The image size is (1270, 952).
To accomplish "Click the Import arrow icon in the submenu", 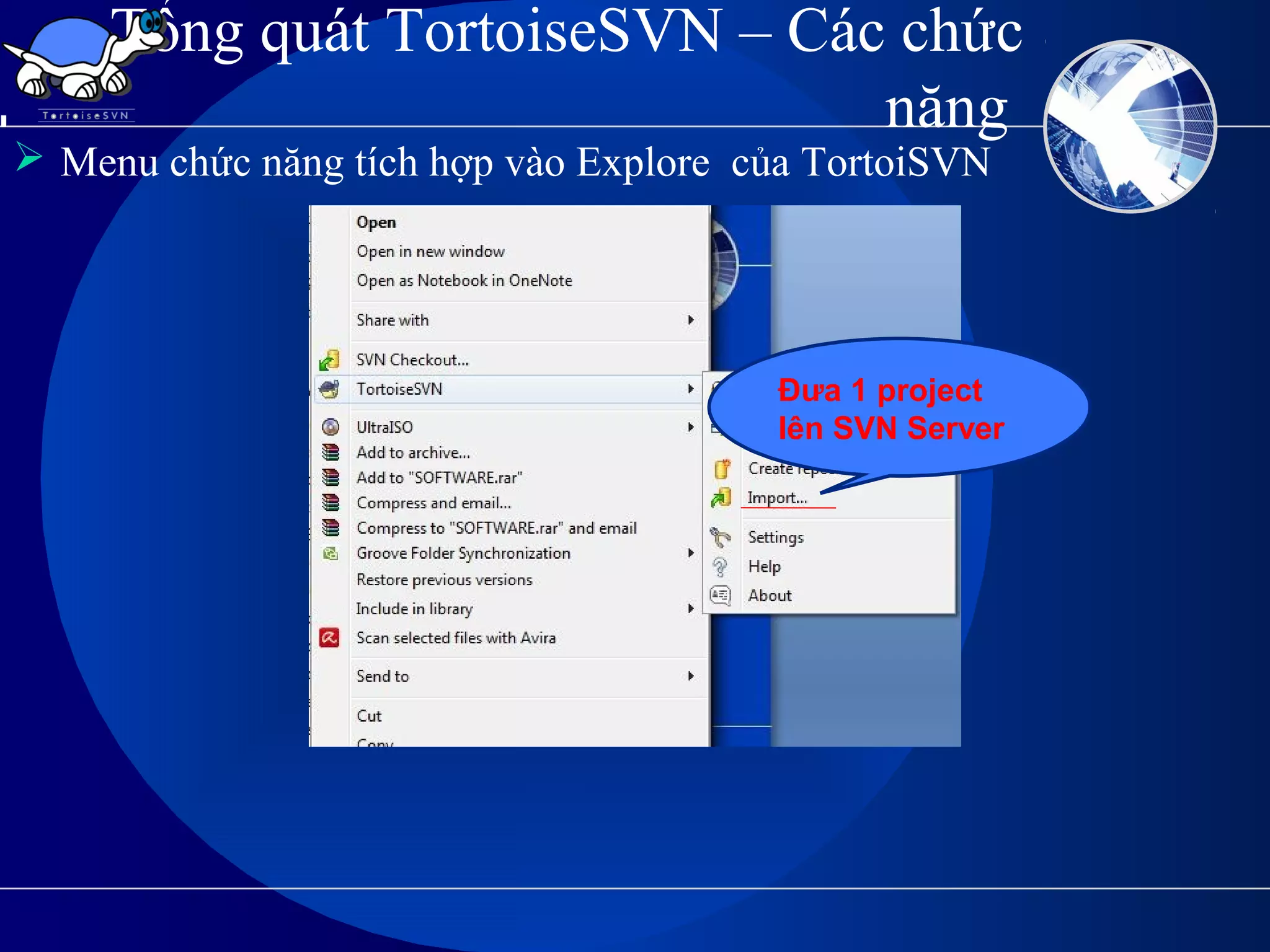I will point(721,498).
